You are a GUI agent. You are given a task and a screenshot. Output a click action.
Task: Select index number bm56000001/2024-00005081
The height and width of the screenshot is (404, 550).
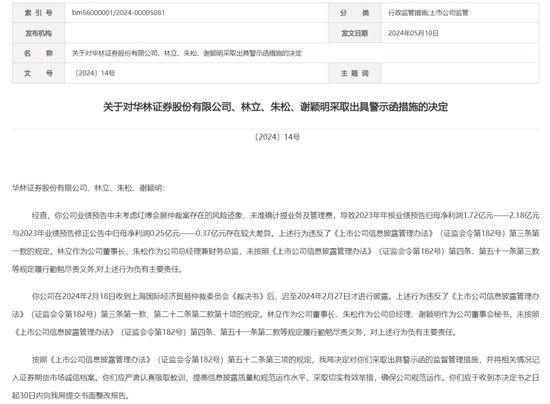coord(118,13)
